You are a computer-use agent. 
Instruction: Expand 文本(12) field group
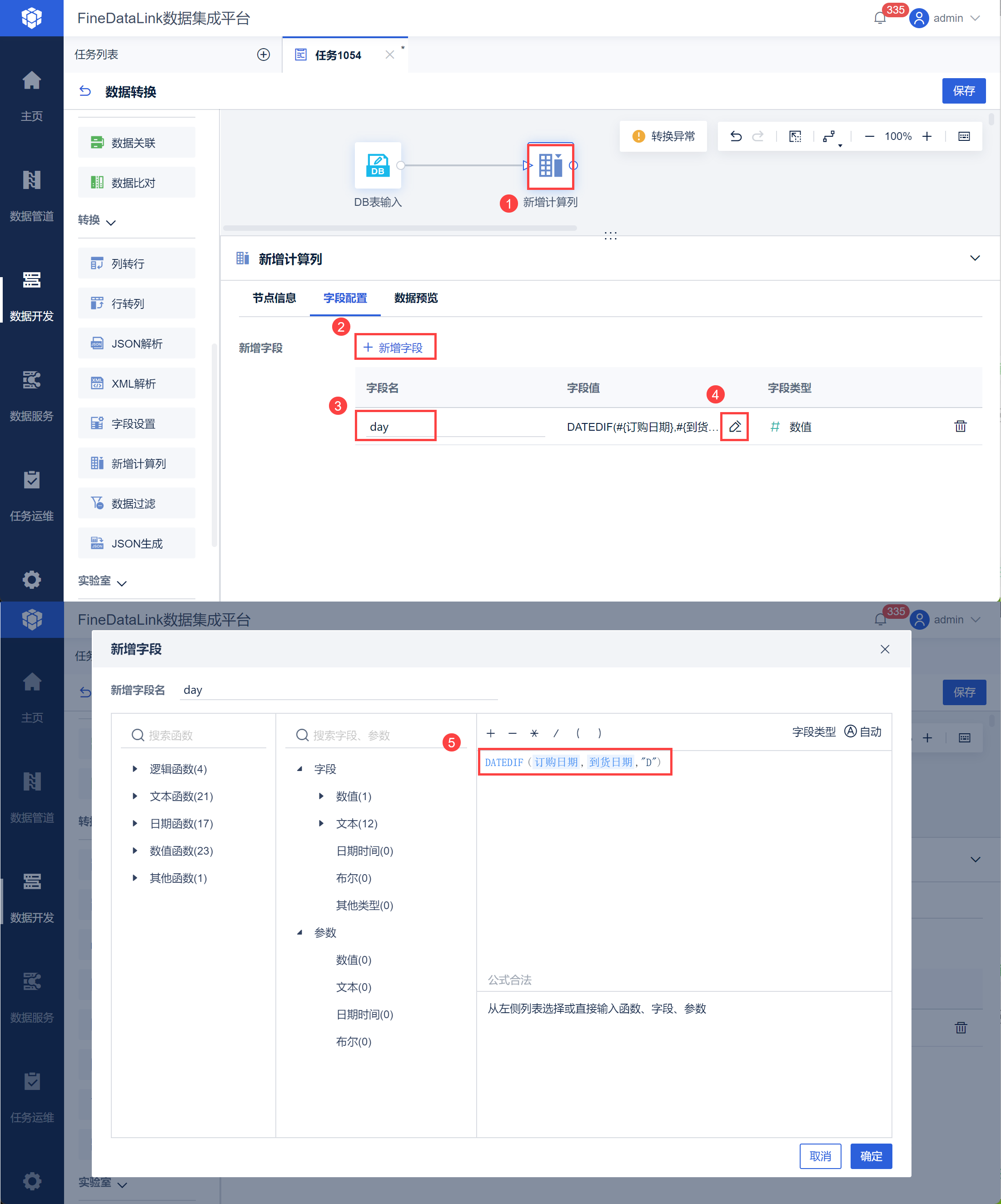point(321,823)
